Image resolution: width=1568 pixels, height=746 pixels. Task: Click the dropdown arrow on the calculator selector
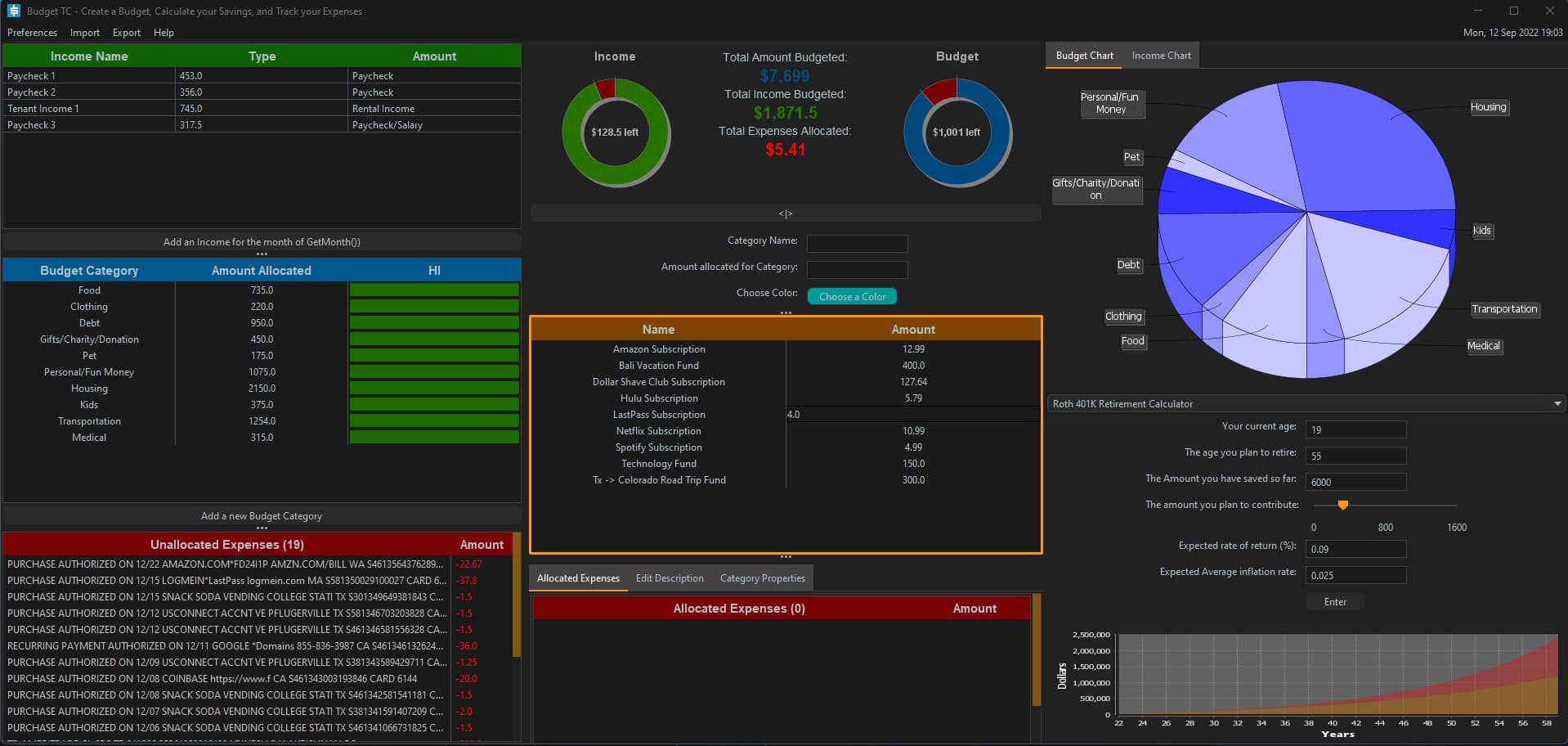[x=1557, y=403]
